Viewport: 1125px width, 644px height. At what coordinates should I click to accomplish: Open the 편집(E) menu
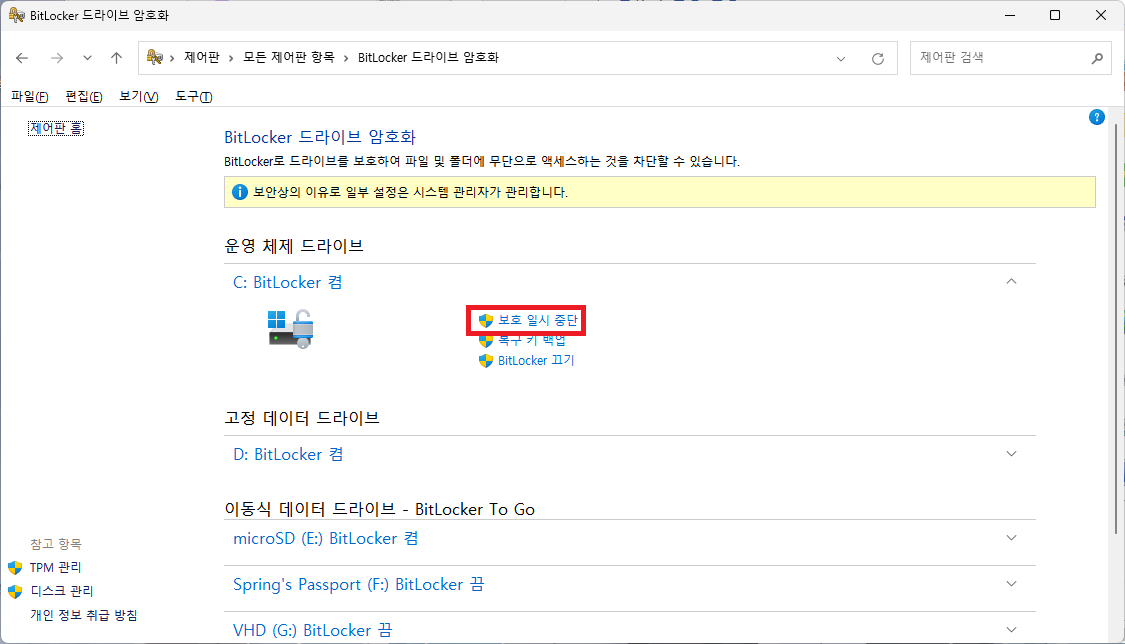tap(83, 96)
